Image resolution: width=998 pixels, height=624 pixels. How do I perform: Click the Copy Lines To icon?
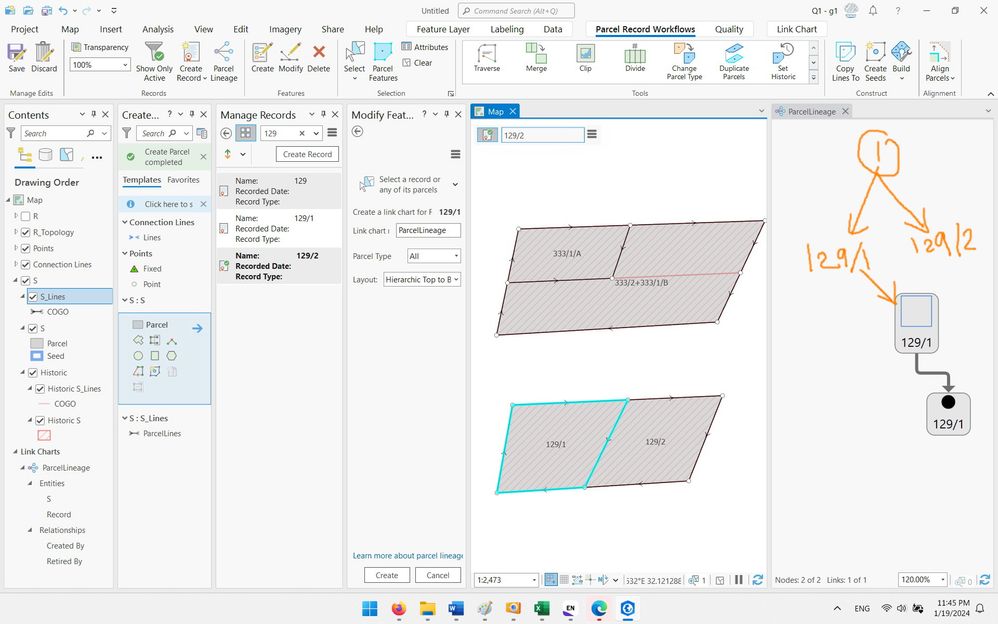click(845, 61)
